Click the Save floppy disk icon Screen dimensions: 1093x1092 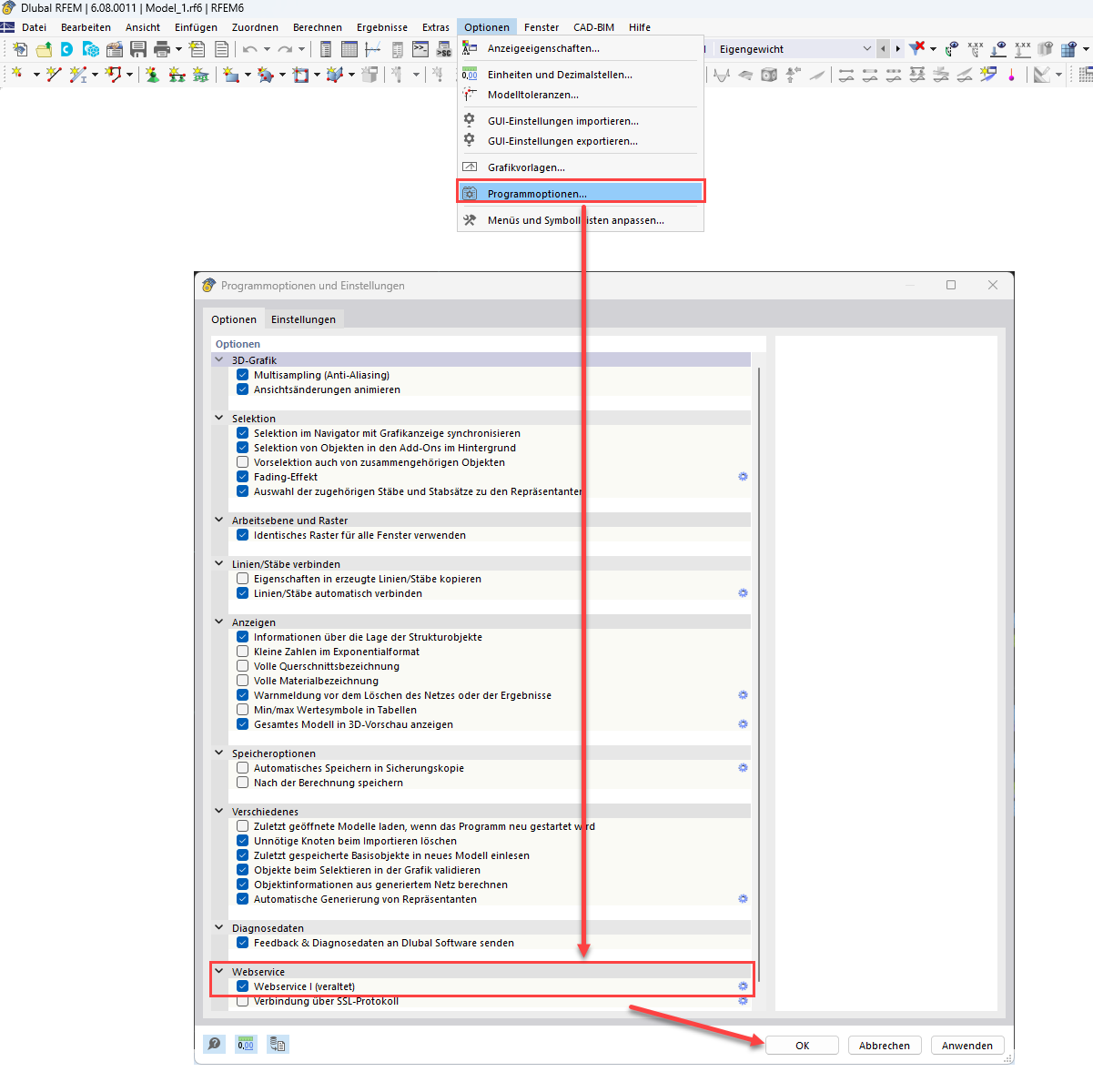138,49
